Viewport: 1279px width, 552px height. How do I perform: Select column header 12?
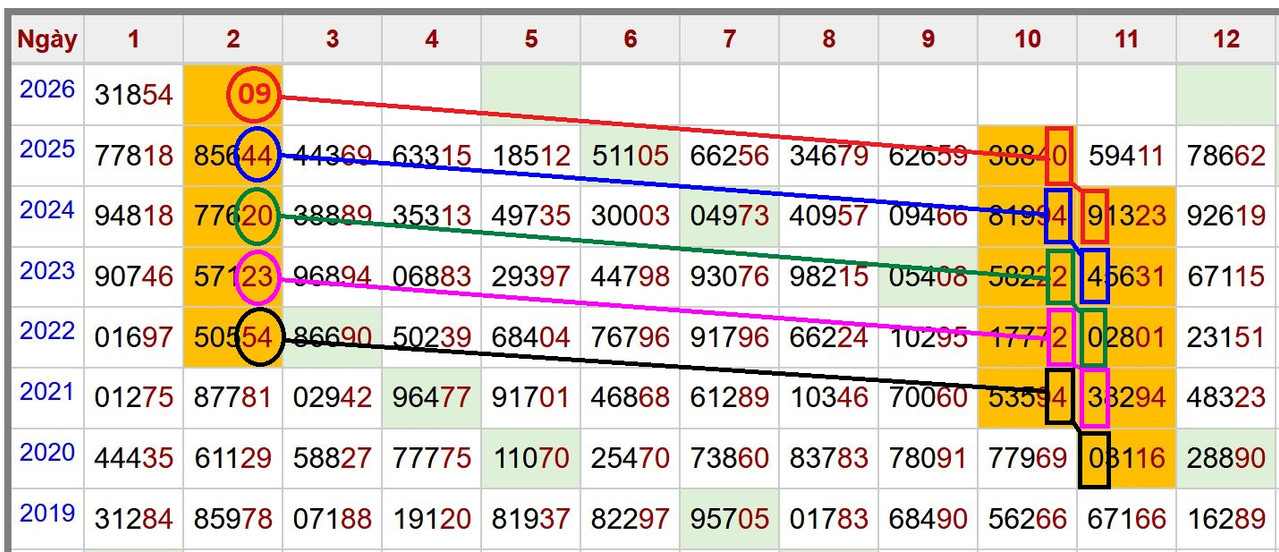tap(1226, 38)
